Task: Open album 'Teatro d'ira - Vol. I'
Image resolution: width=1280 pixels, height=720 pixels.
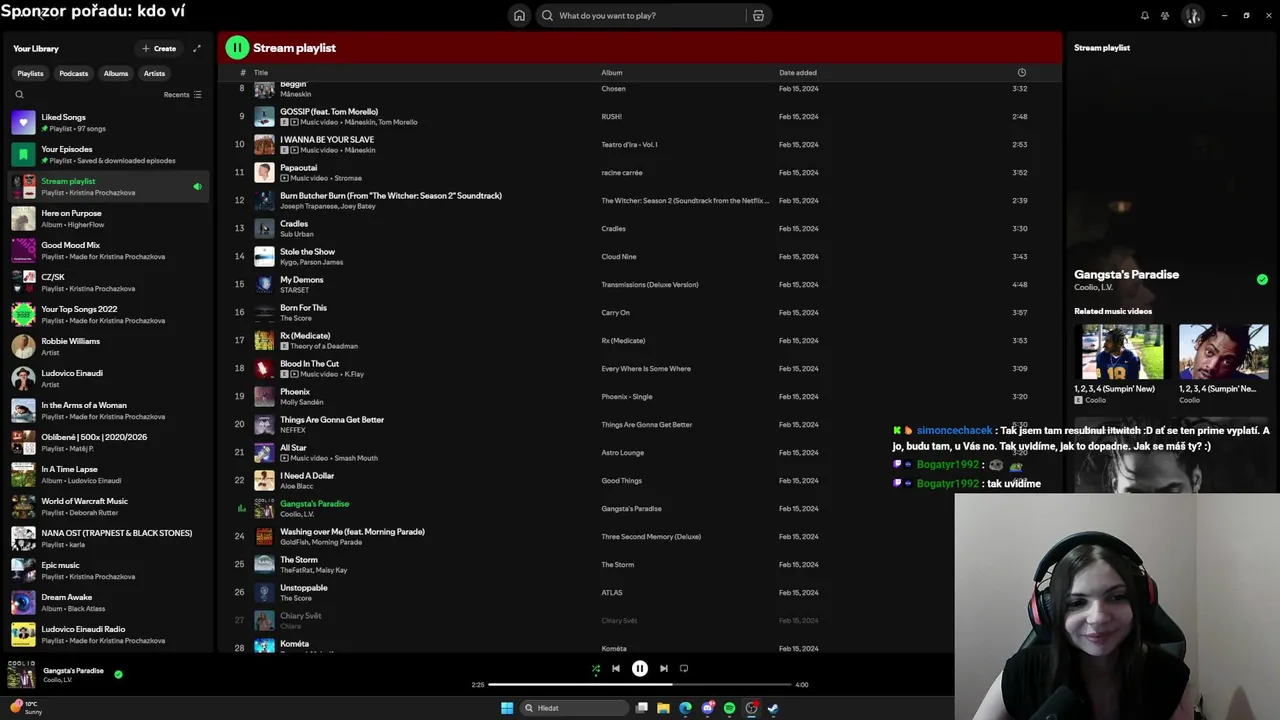Action: coord(629,144)
